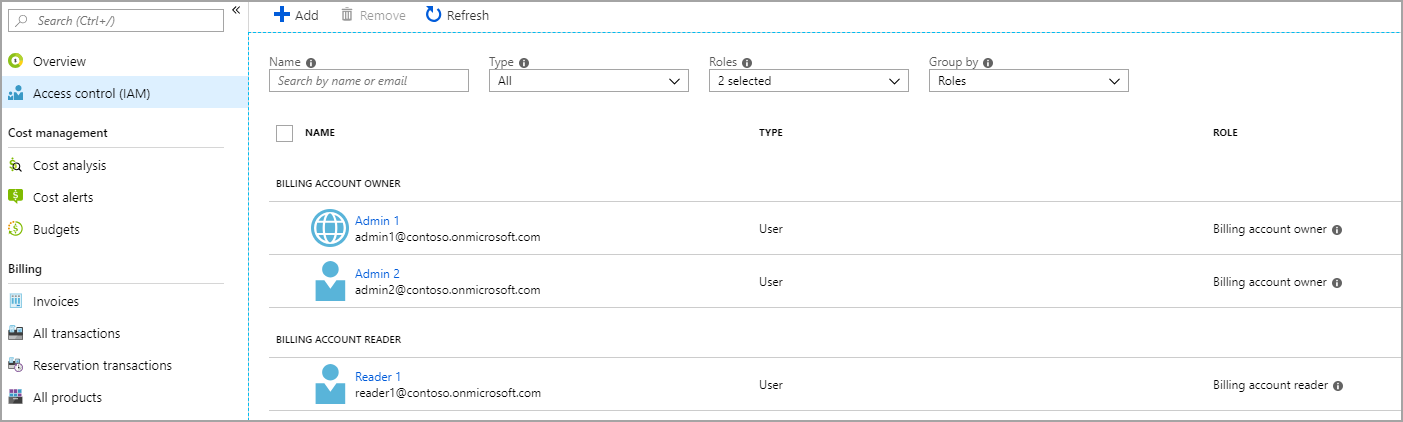1403x422 pixels.
Task: Go to the Overview menu item
Action: click(59, 62)
